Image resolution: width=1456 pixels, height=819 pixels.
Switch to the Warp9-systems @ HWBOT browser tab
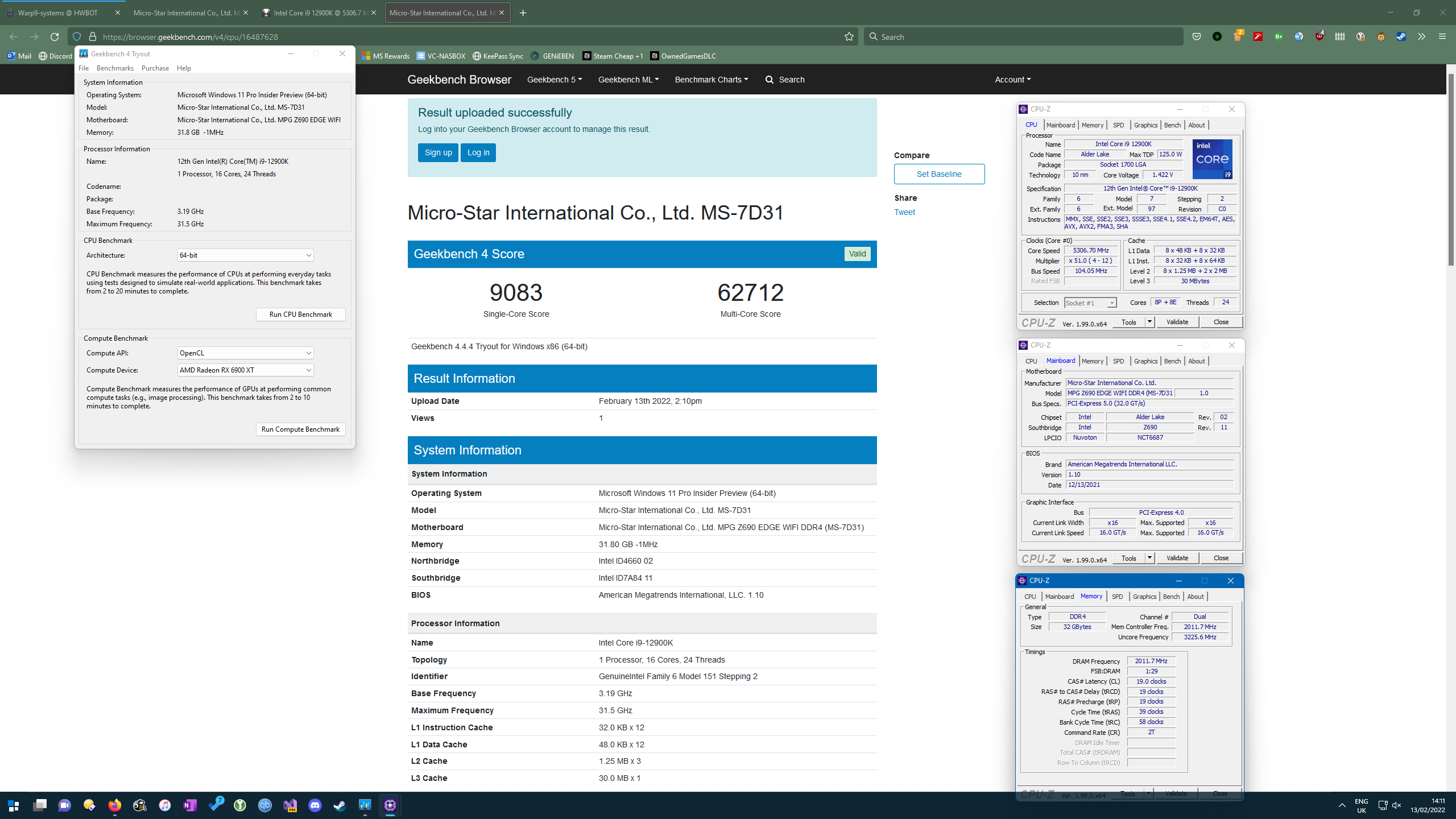pyautogui.click(x=63, y=13)
